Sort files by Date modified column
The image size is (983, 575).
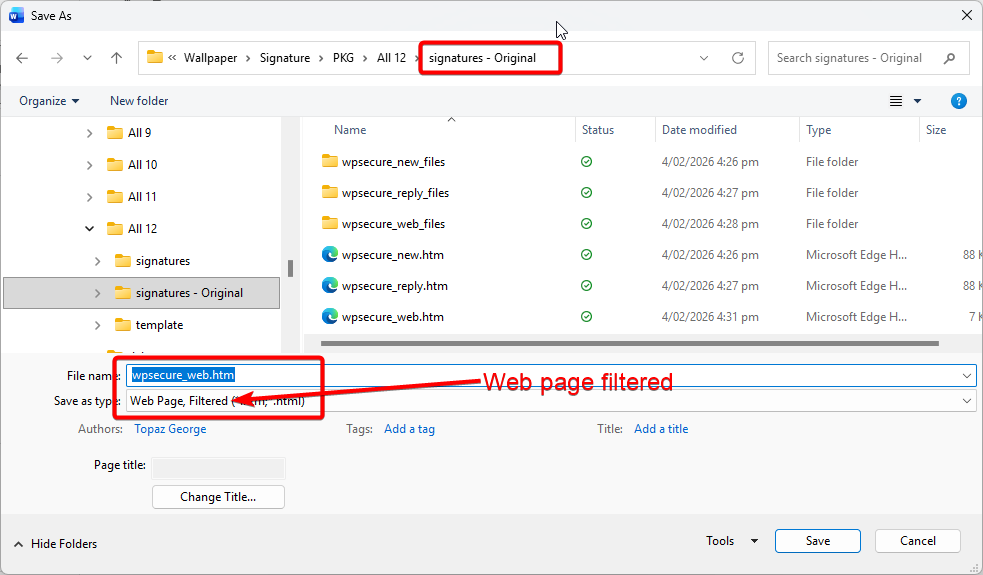pos(699,130)
